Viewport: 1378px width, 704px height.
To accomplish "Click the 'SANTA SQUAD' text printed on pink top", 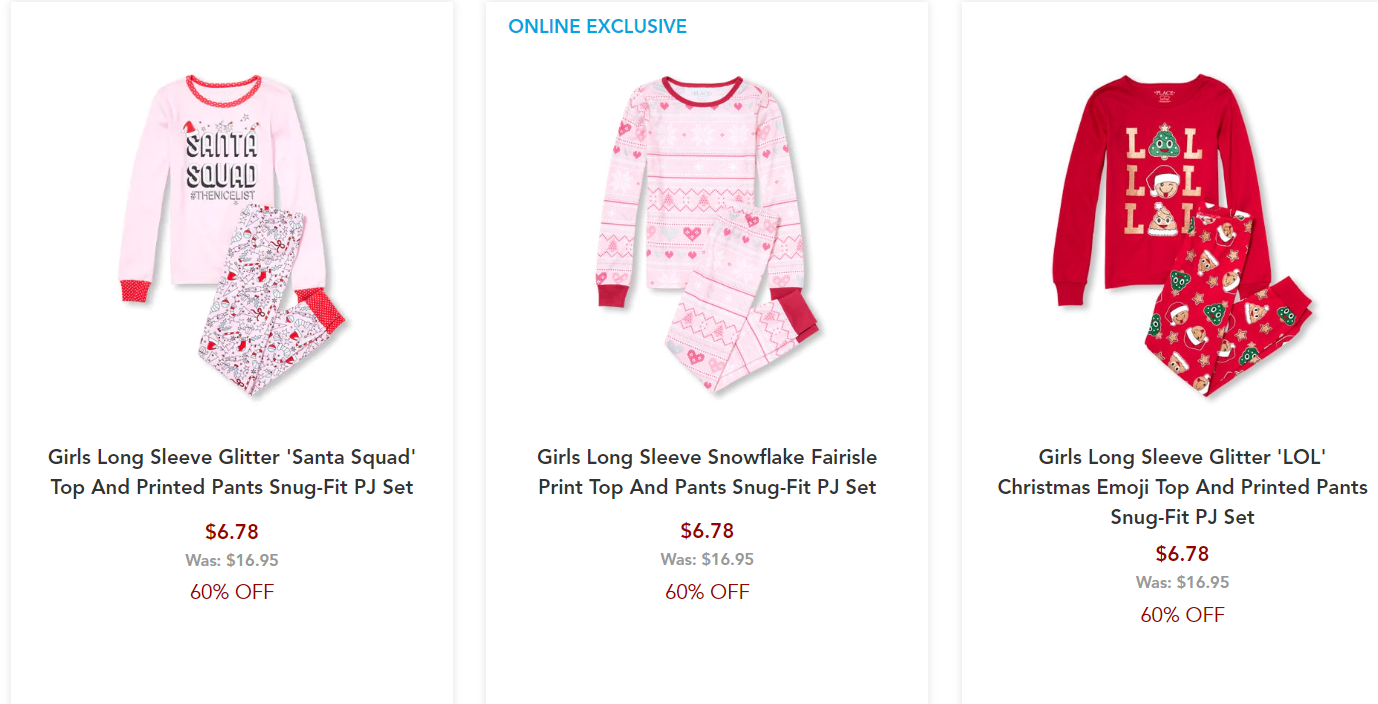I will pyautogui.click(x=221, y=160).
